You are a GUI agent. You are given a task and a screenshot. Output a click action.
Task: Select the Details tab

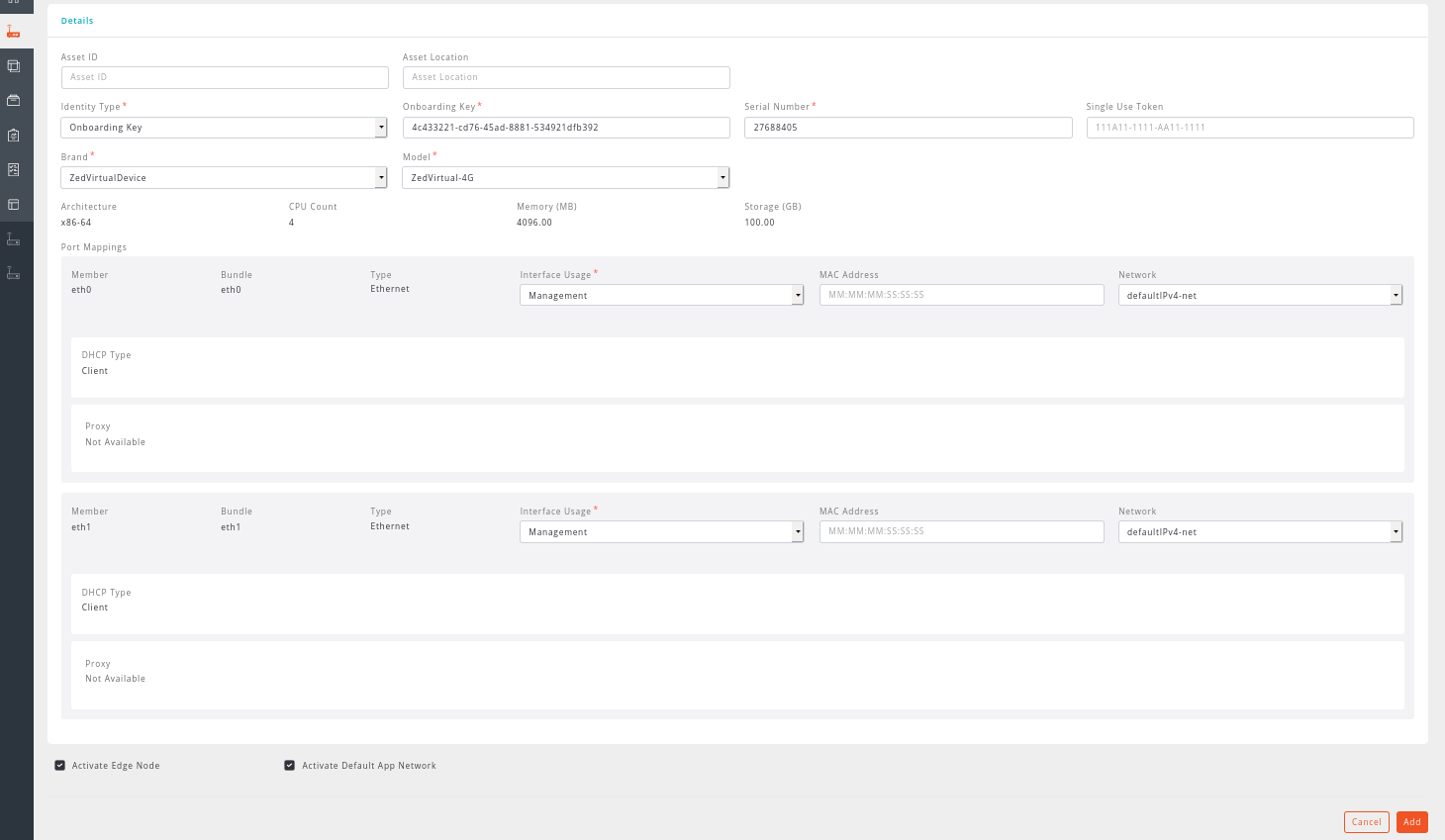pos(77,21)
